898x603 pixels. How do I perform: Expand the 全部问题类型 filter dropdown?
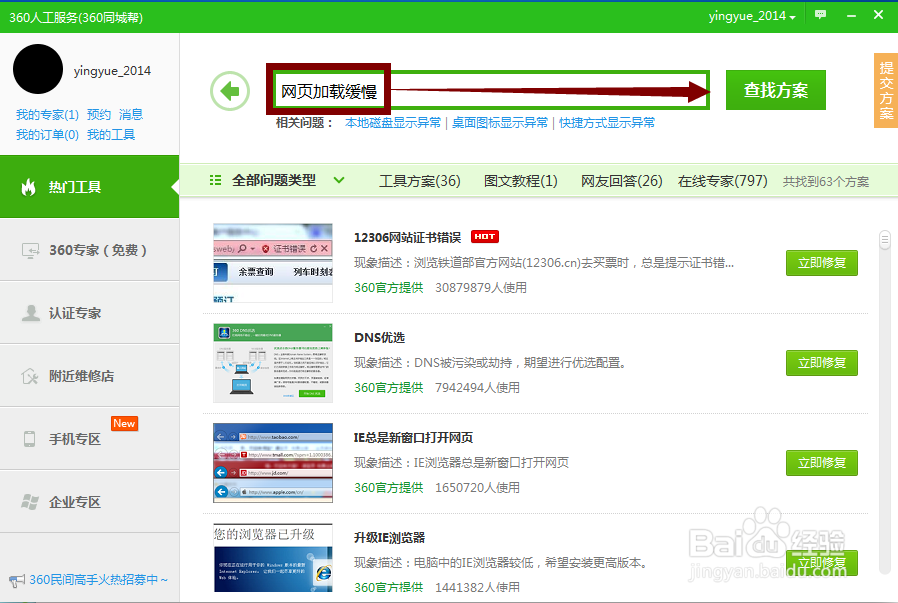tap(339, 180)
